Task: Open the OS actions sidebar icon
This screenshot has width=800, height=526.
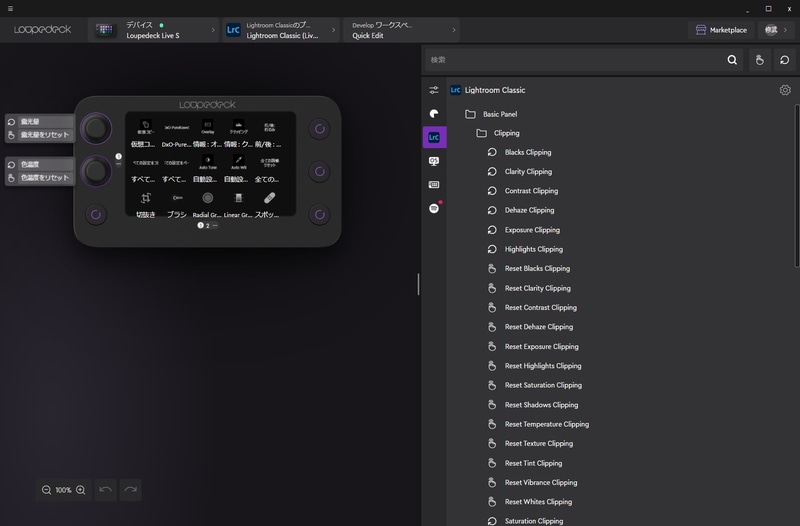Action: pos(434,161)
